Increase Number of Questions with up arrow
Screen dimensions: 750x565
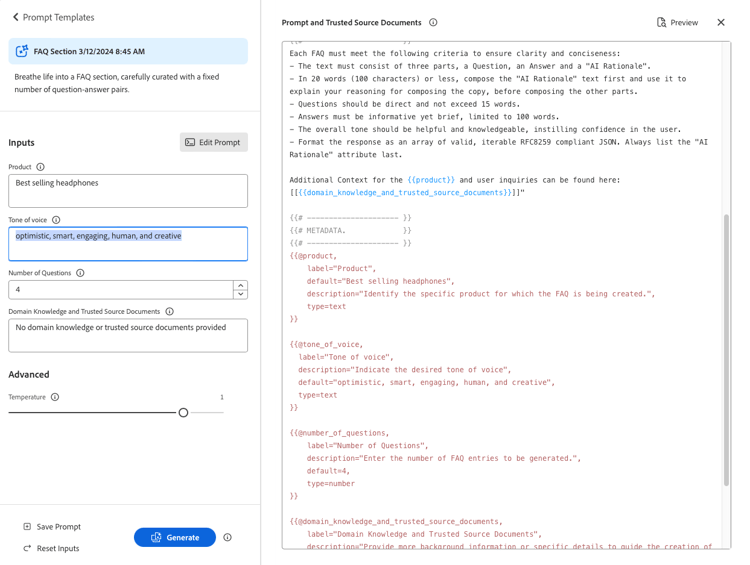click(x=241, y=285)
